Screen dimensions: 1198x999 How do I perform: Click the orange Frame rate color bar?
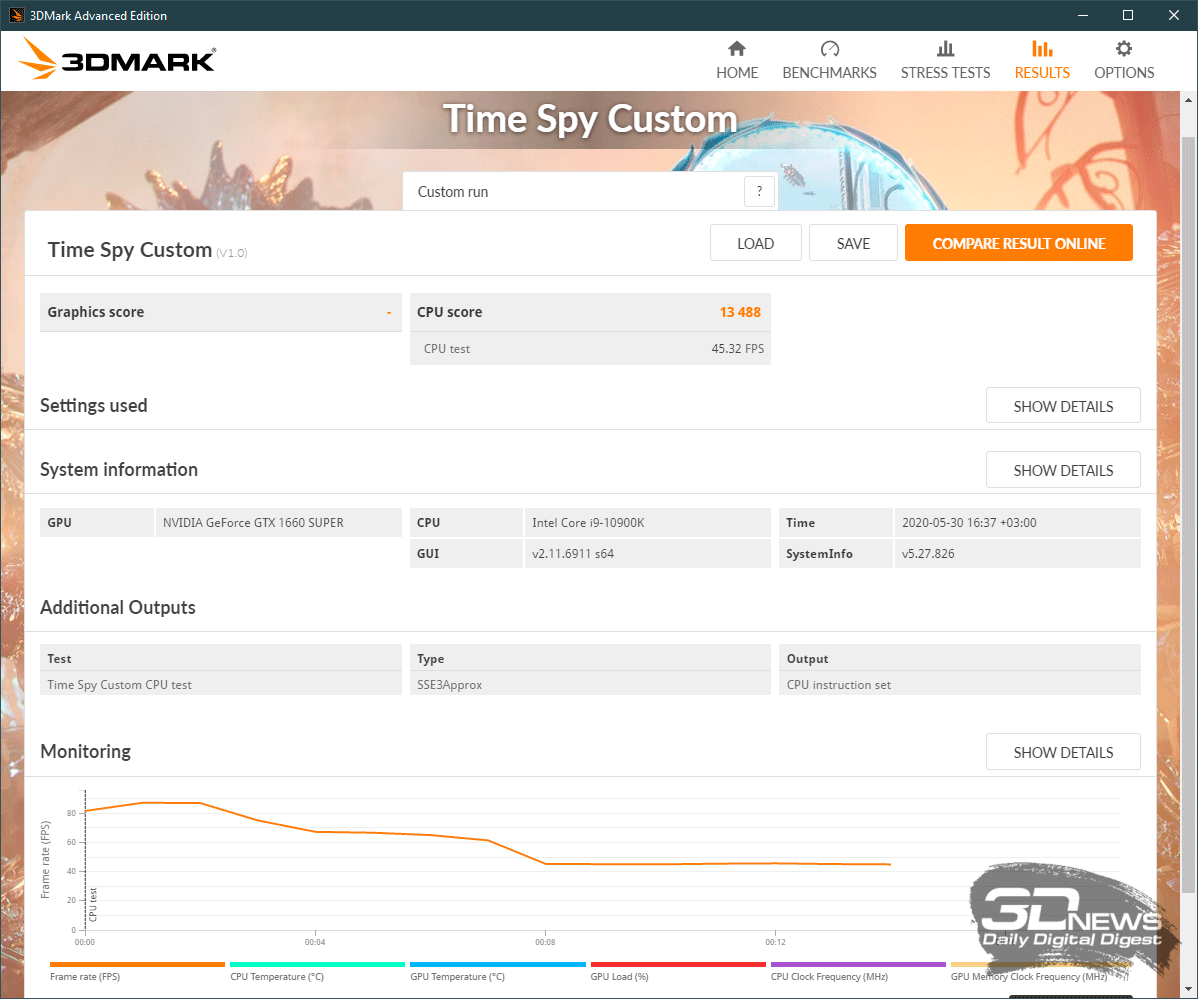tap(138, 965)
